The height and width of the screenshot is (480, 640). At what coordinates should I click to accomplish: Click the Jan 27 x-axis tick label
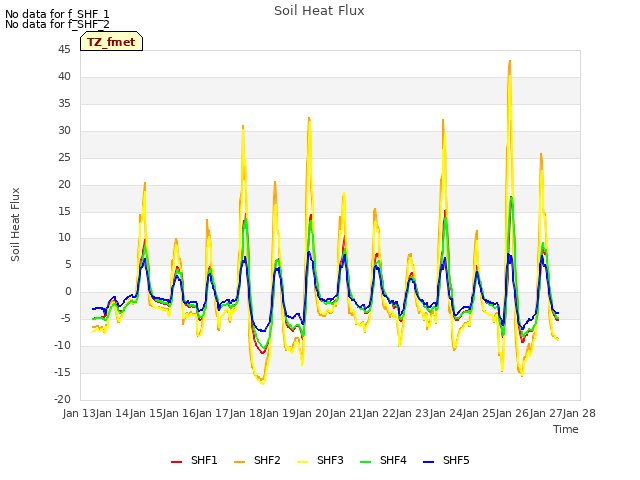[546, 413]
